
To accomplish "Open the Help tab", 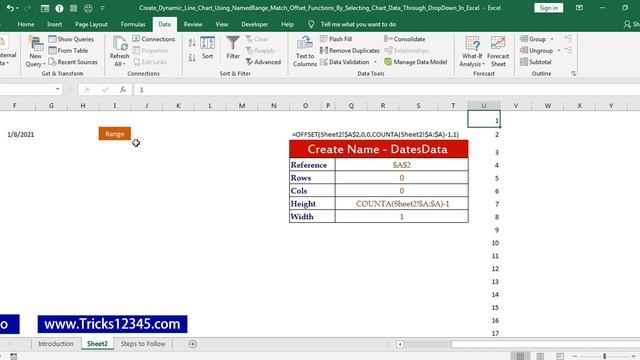I will click(x=287, y=24).
